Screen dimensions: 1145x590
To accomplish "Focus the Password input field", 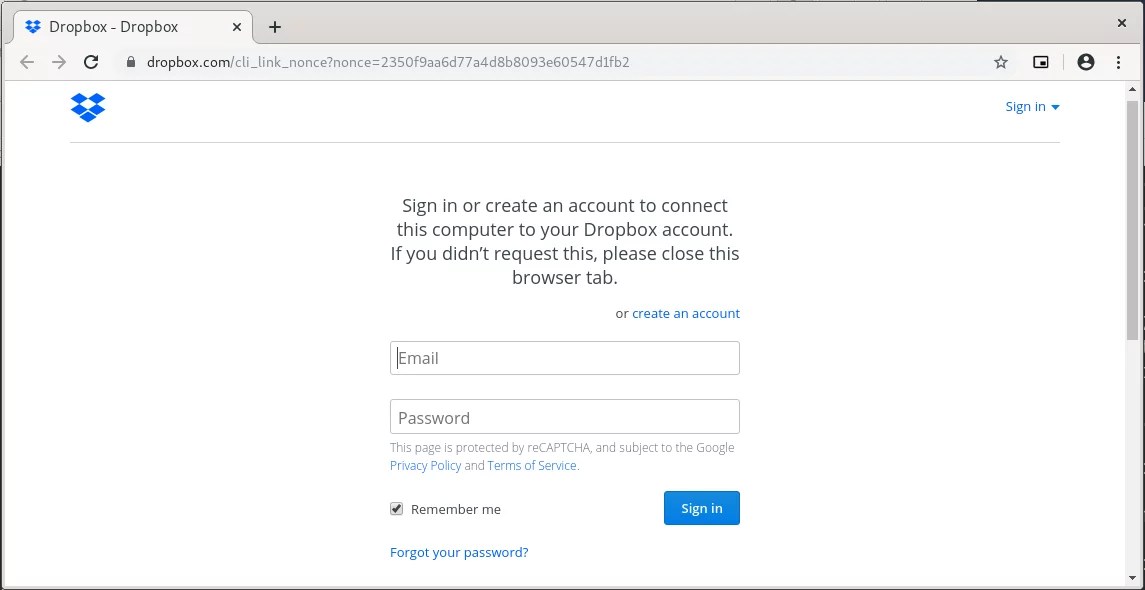I will click(x=565, y=417).
